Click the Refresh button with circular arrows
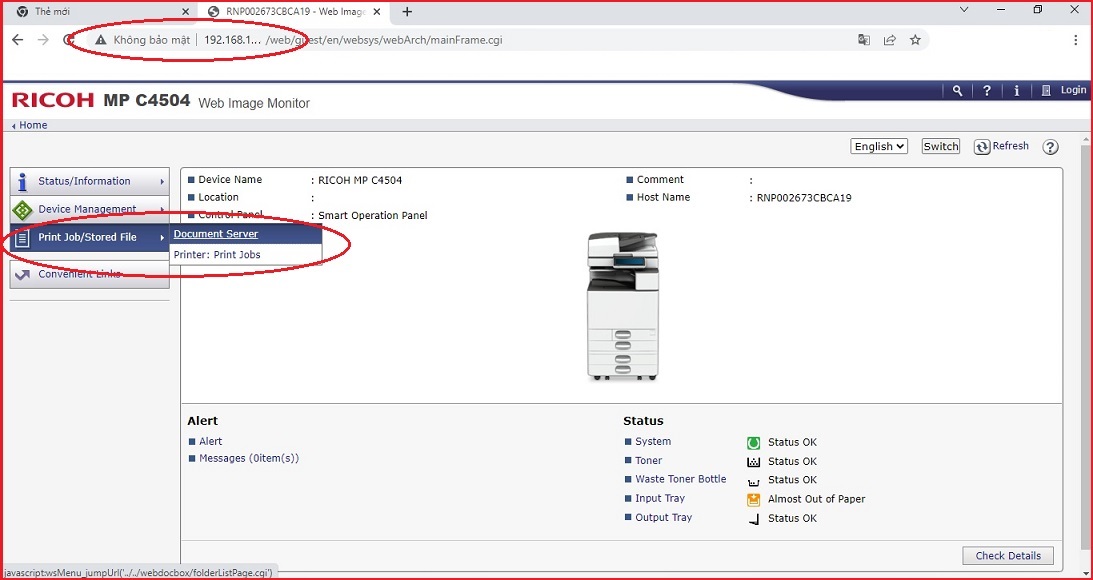1093x580 pixels. (1002, 146)
